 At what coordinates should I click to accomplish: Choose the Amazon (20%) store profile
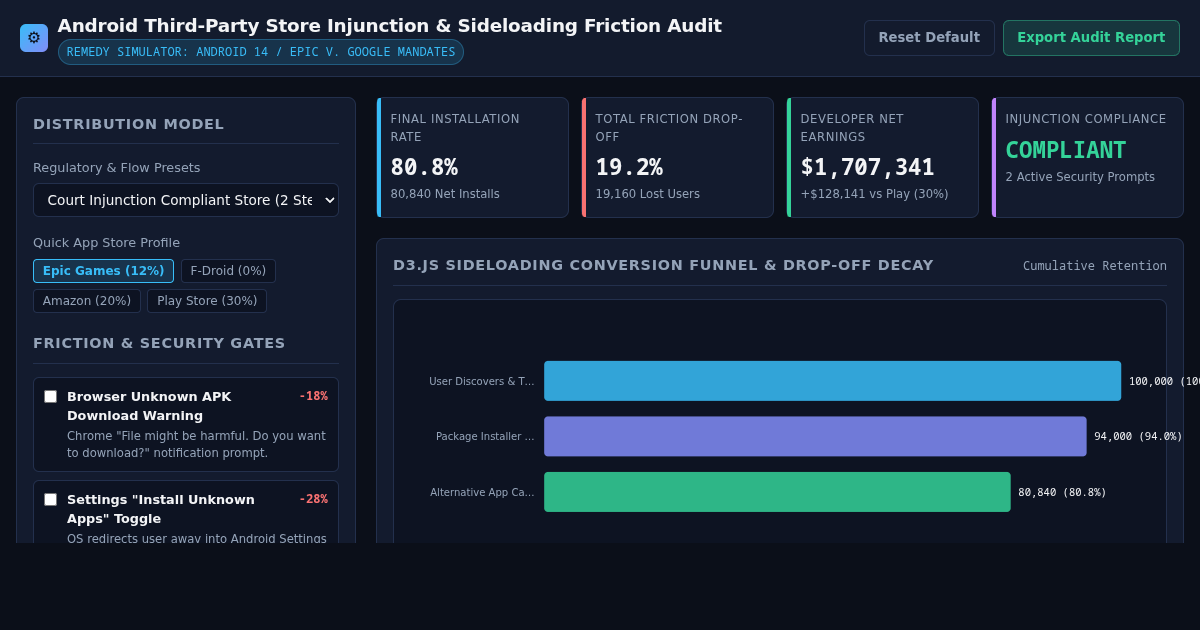(87, 301)
